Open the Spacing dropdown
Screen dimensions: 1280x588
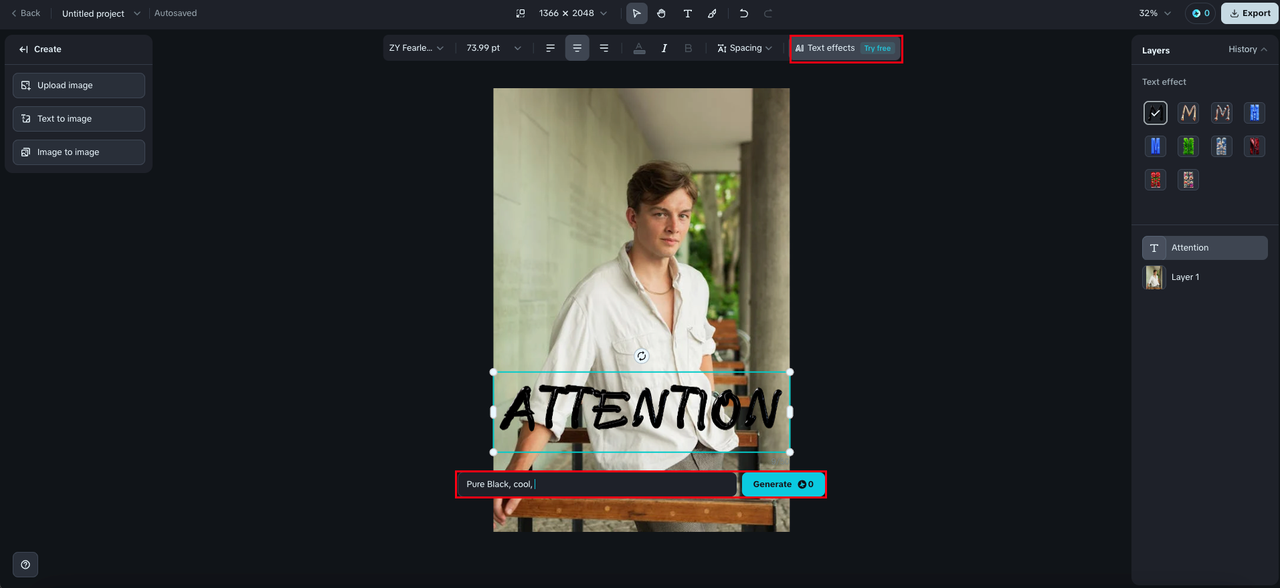coord(745,48)
